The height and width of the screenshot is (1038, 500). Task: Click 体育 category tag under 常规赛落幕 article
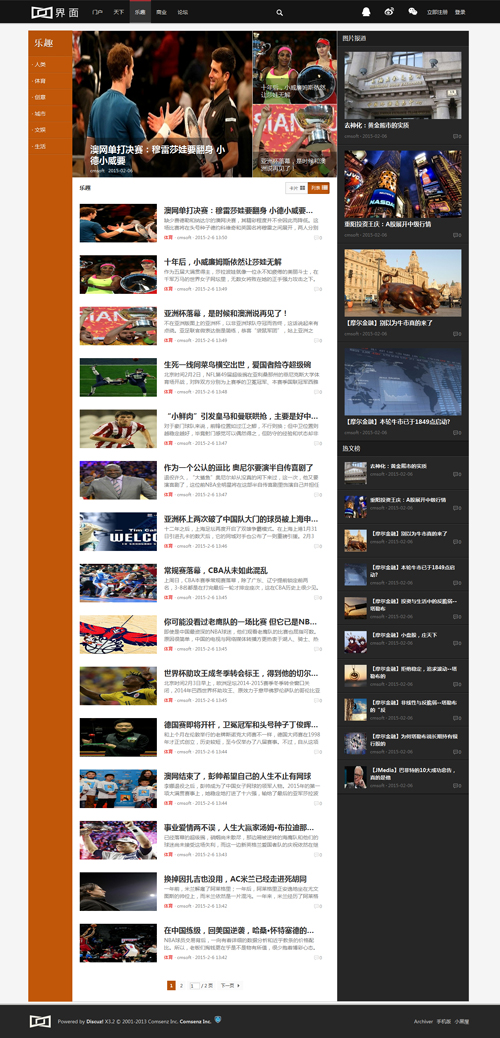pyautogui.click(x=168, y=597)
